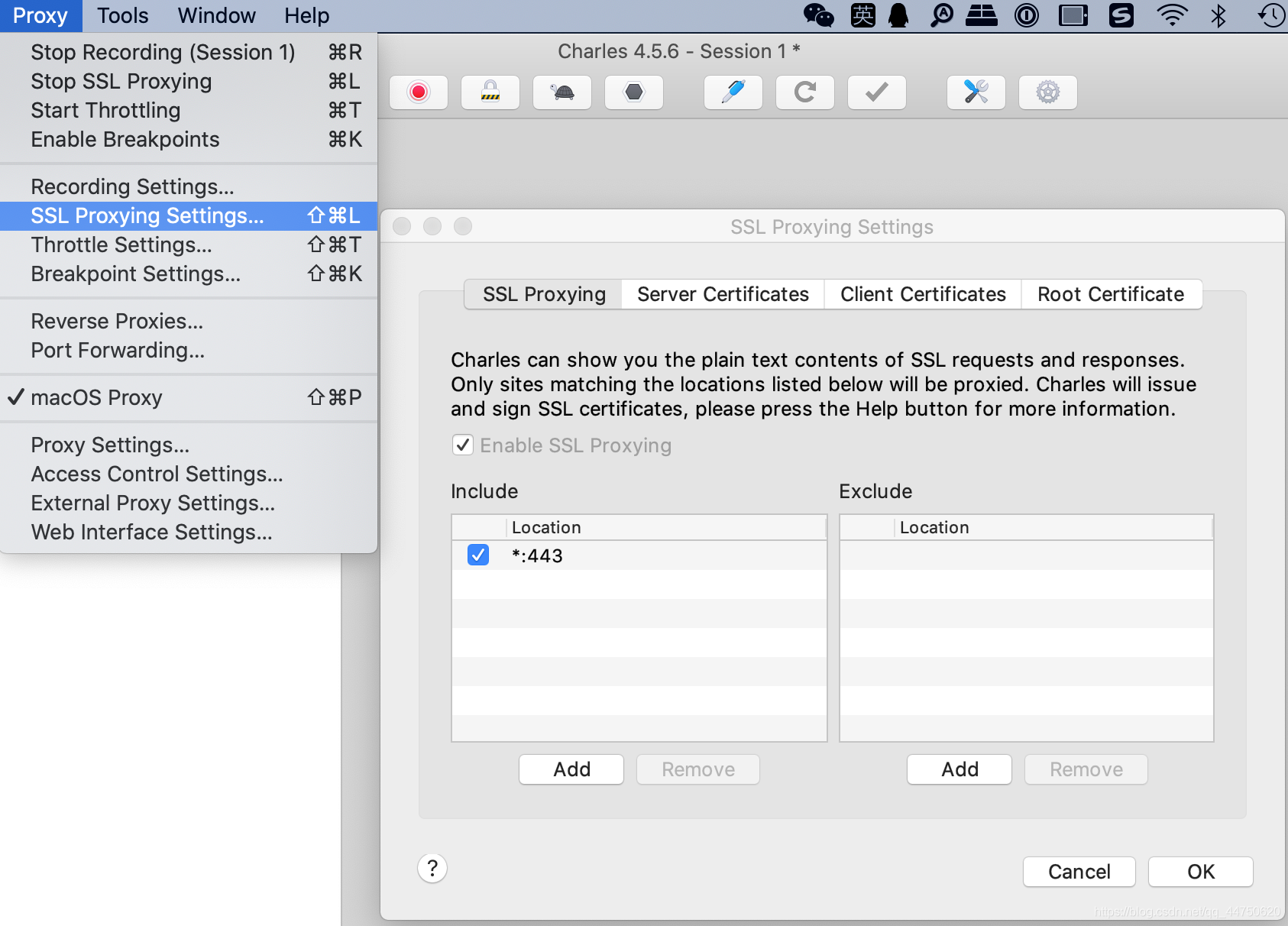The image size is (1288, 926).
Task: Open Web Interface Settings... menu item
Action: (x=189, y=532)
